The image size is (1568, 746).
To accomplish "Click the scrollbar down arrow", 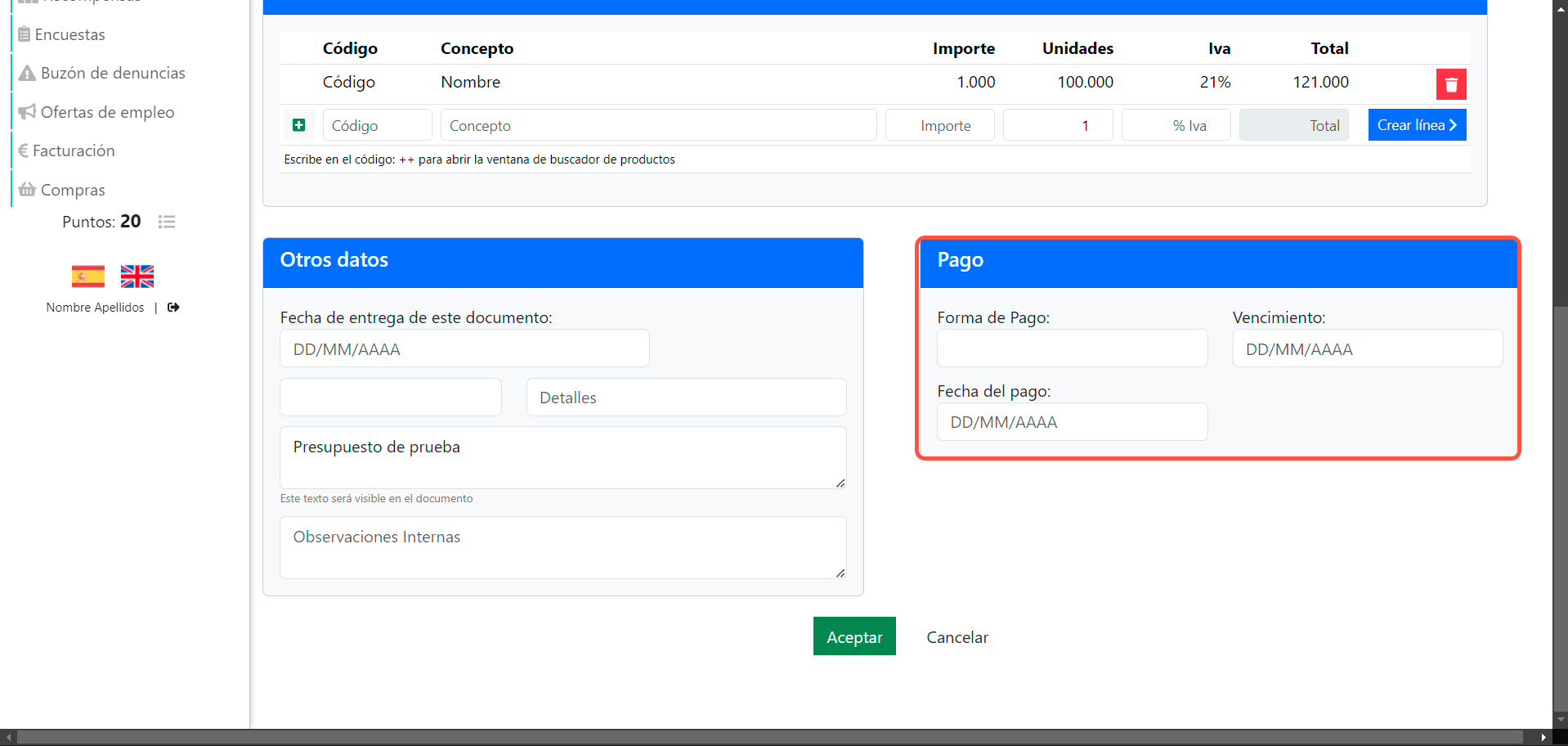I will pos(1561,720).
